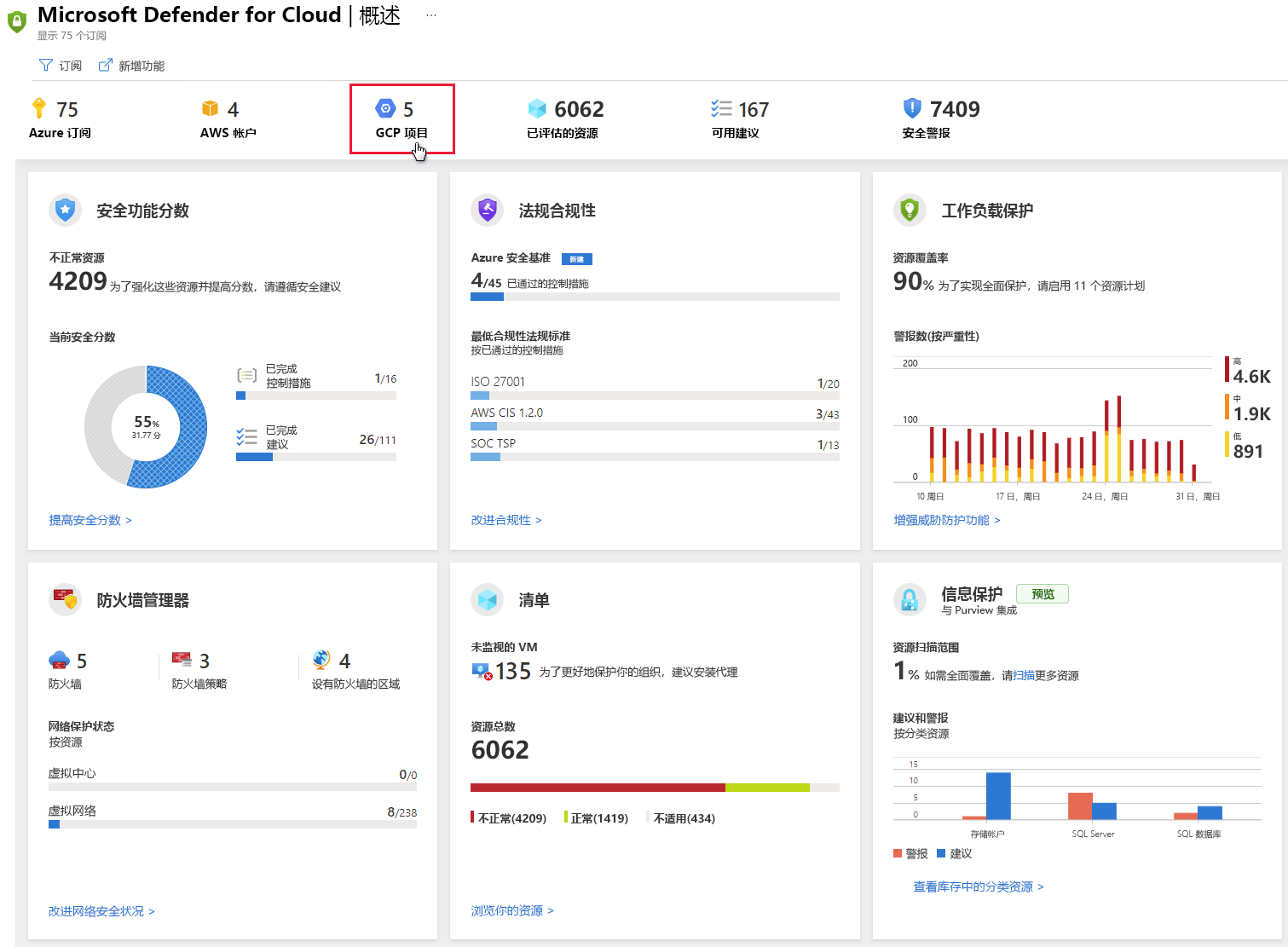Select the 7409 安全警报 tile
The height and width of the screenshot is (947, 1288).
tap(941, 119)
